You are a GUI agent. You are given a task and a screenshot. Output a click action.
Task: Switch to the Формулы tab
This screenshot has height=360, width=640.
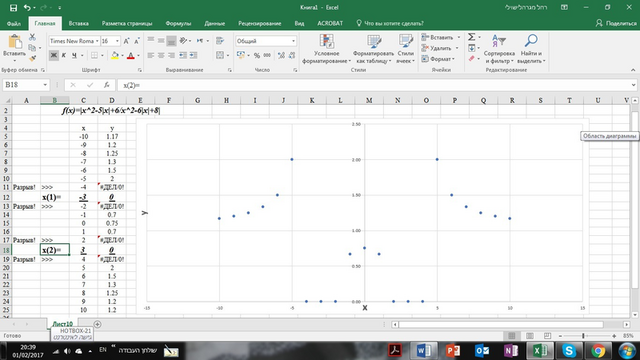178,23
